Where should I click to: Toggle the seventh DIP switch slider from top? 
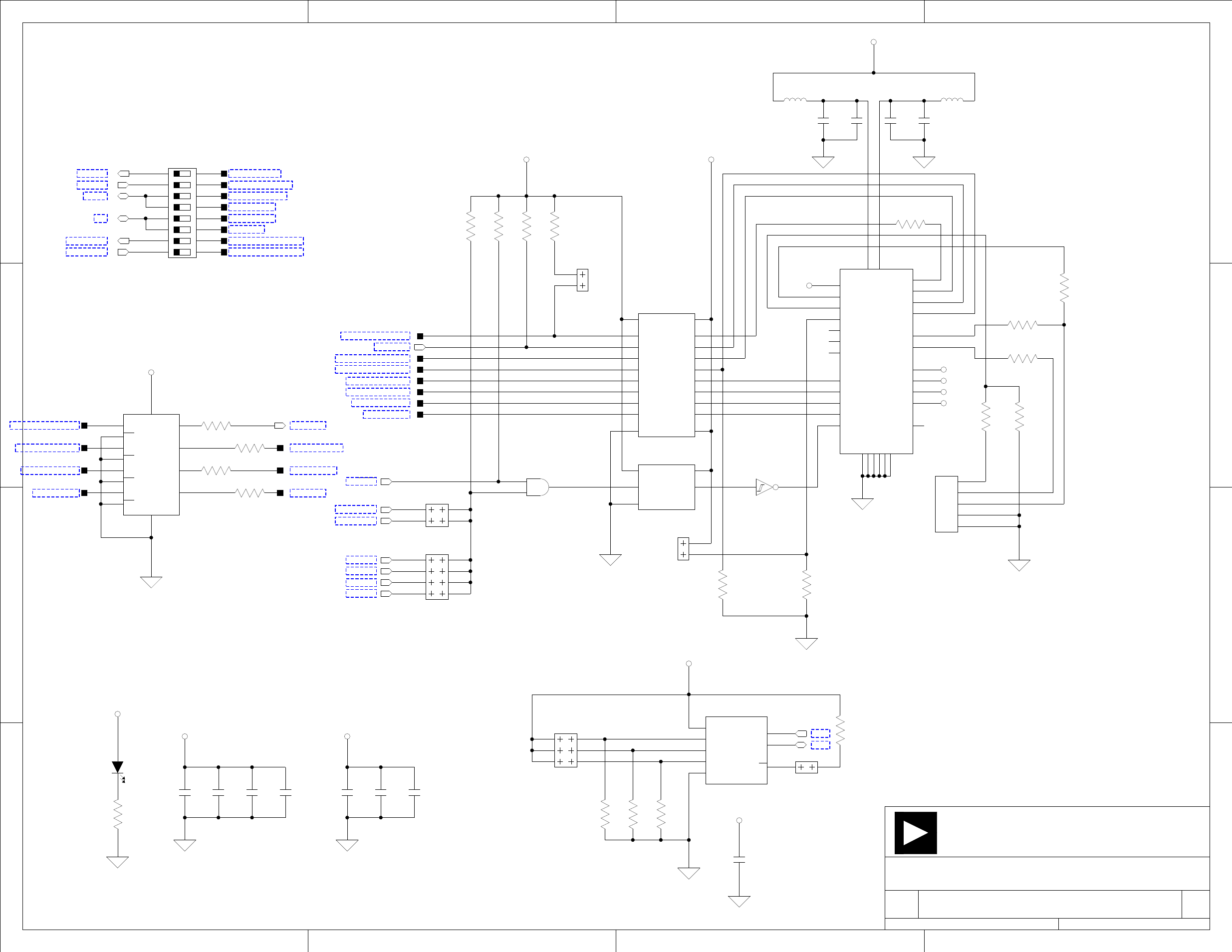182,241
